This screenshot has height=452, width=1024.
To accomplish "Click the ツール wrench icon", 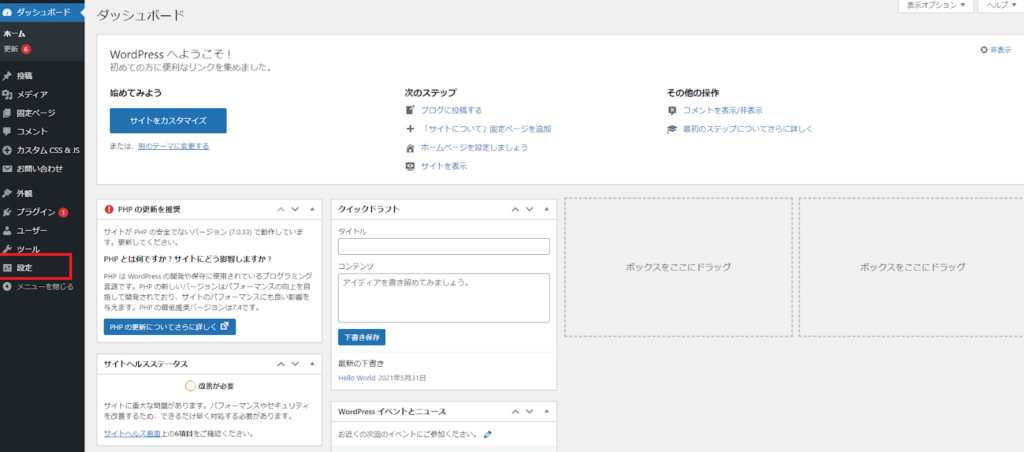I will pyautogui.click(x=8, y=249).
